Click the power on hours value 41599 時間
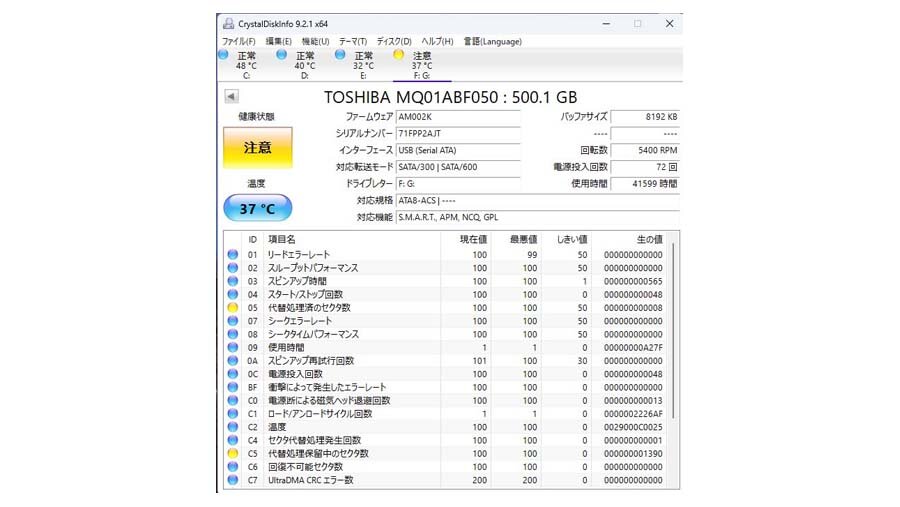 coord(645,184)
